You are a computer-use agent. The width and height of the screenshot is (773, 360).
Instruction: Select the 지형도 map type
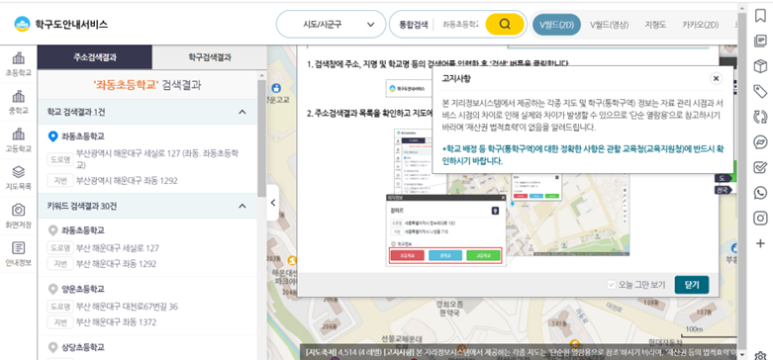point(655,25)
